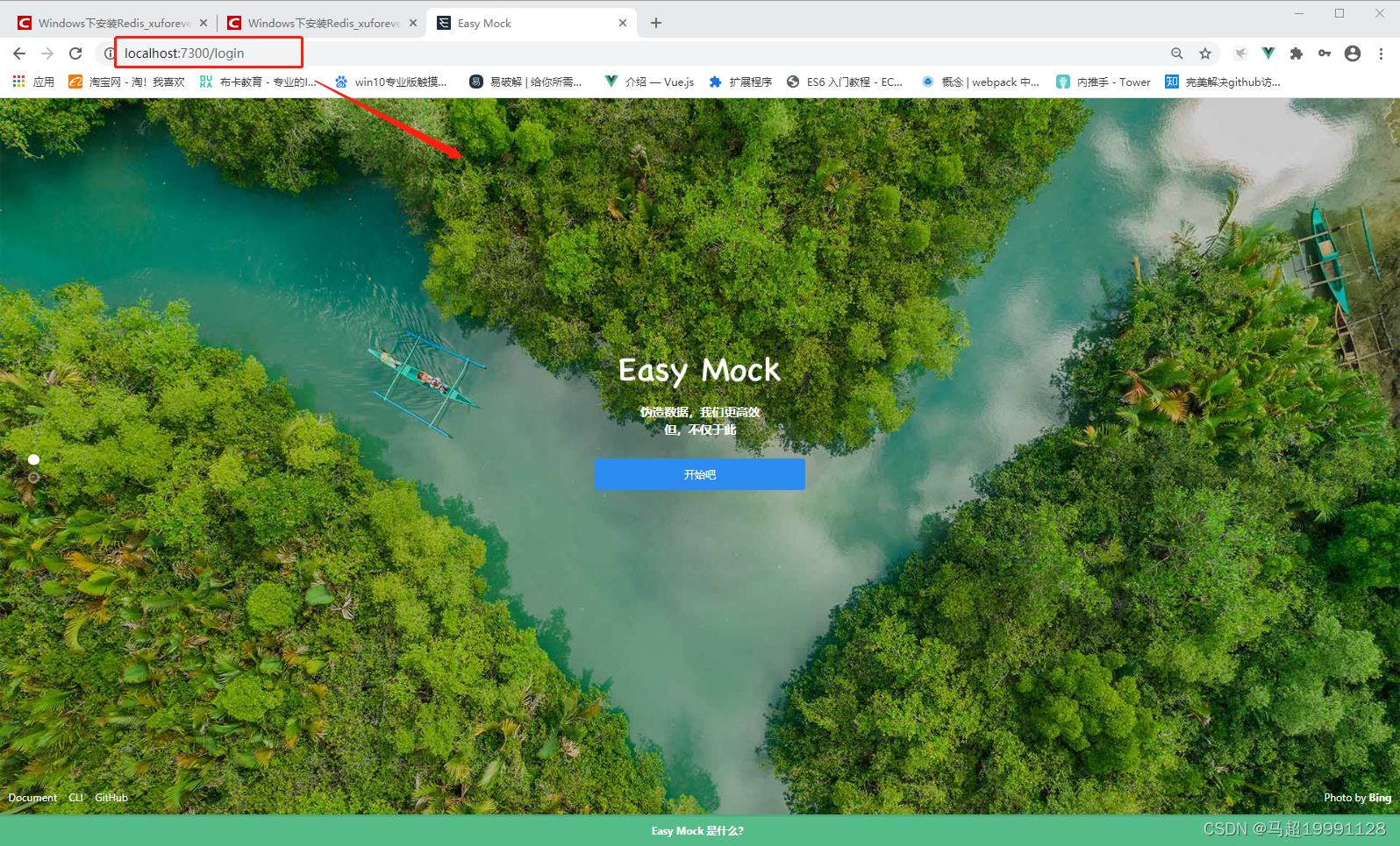Screen dimensions: 1400x846
Task: Open the Extensions puzzle icon
Action: [x=1296, y=53]
